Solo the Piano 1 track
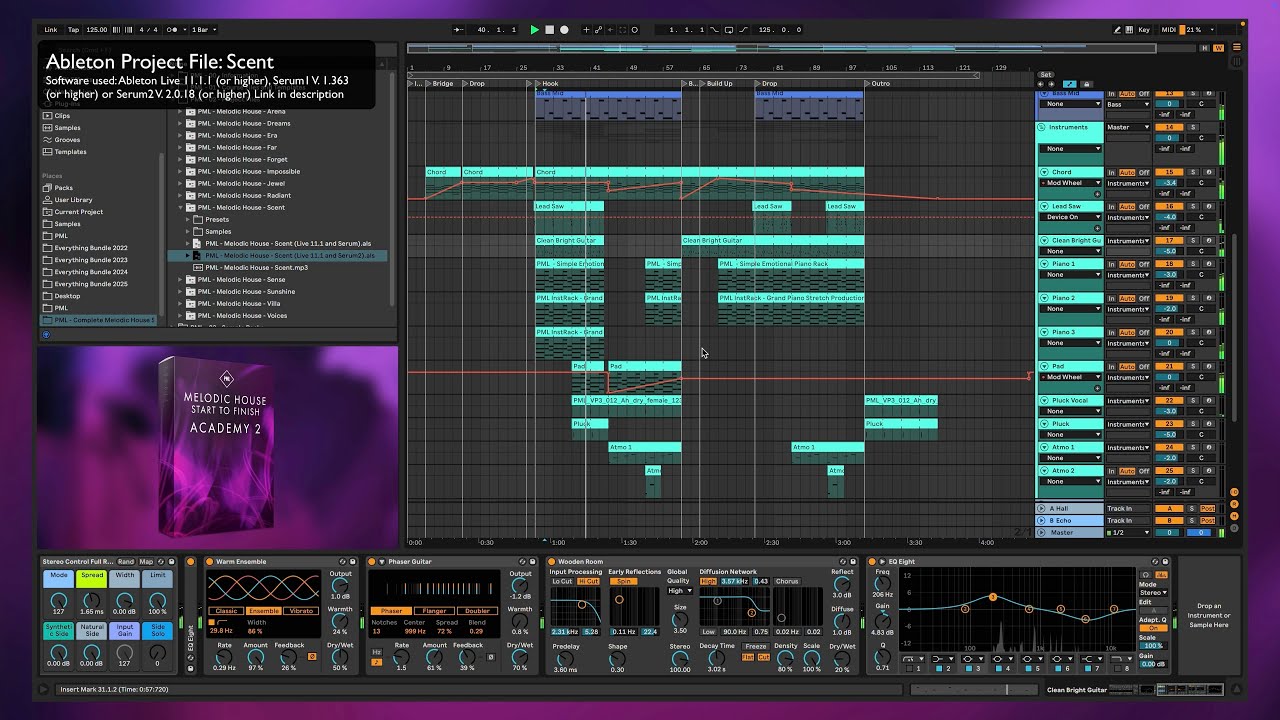 (1192, 264)
